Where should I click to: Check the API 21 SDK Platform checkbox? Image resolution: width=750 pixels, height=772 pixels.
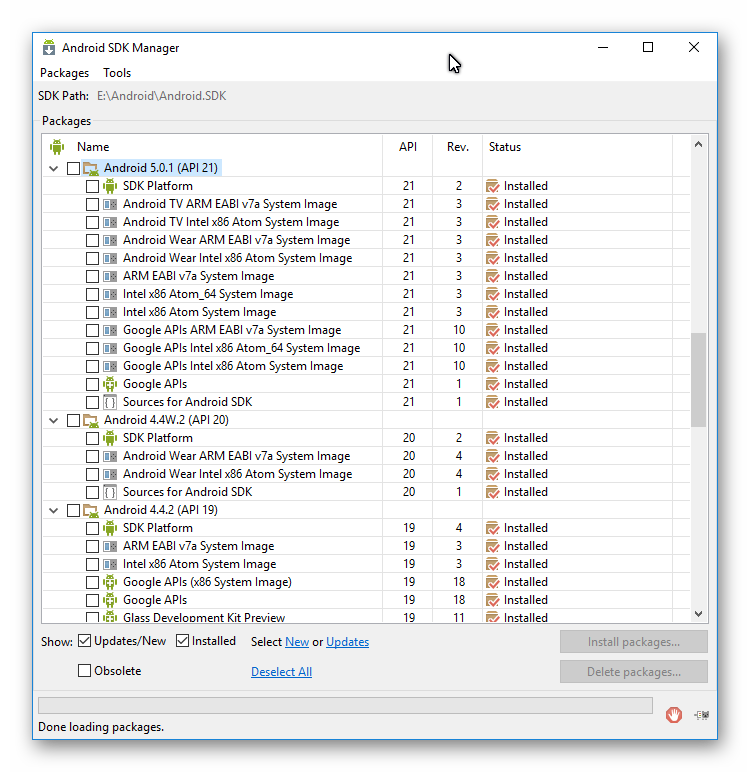pos(92,186)
